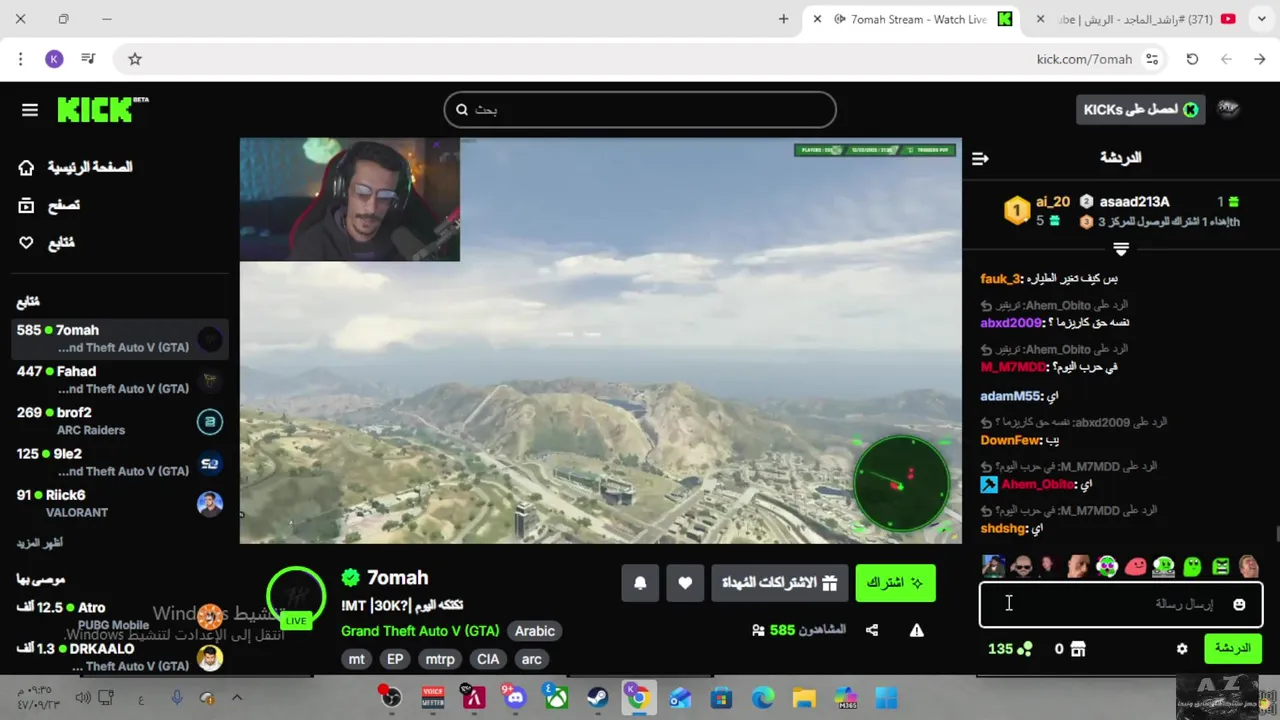
Task: Open the Browse sidebar link
Action: point(50,205)
